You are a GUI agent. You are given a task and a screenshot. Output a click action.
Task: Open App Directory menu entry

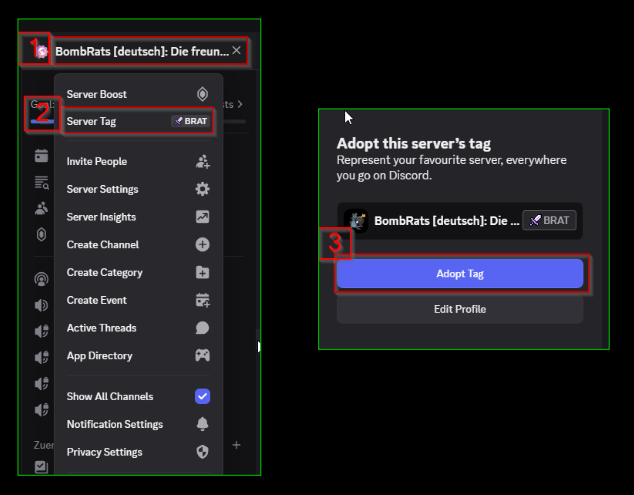(x=138, y=356)
